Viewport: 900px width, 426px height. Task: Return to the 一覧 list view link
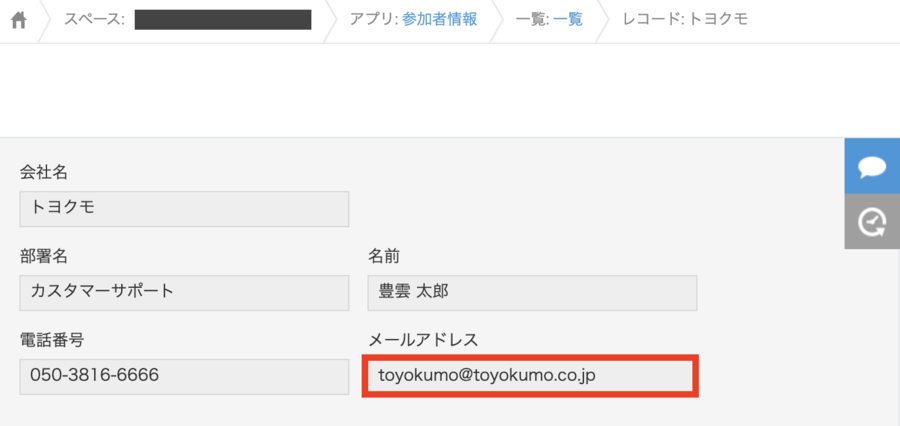(568, 20)
